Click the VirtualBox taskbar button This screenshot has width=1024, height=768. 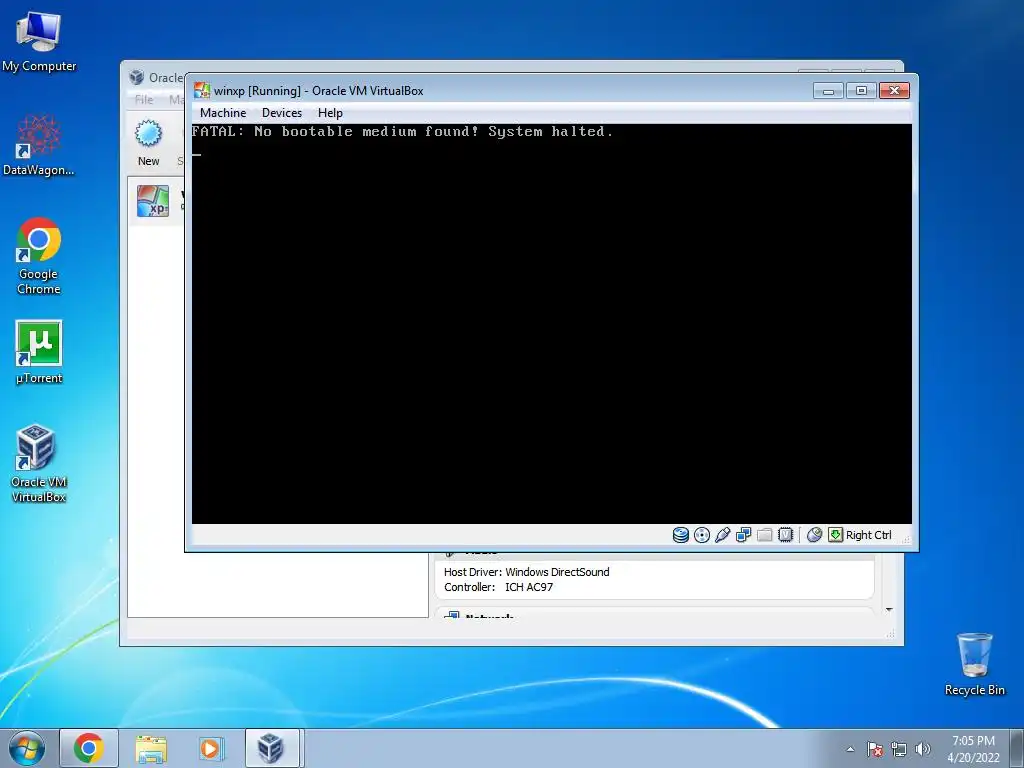tap(272, 748)
